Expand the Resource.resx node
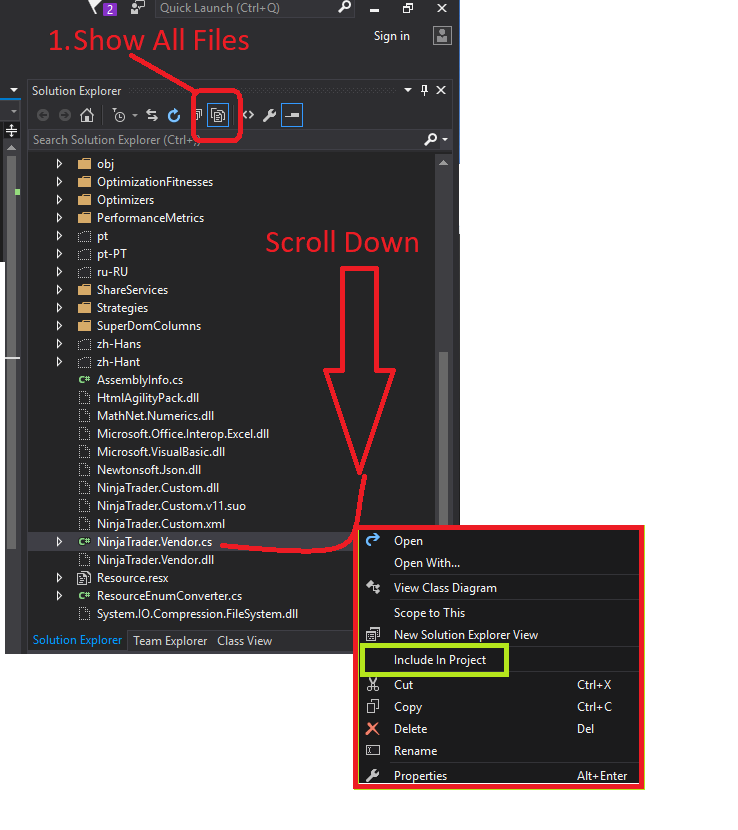 coord(59,578)
